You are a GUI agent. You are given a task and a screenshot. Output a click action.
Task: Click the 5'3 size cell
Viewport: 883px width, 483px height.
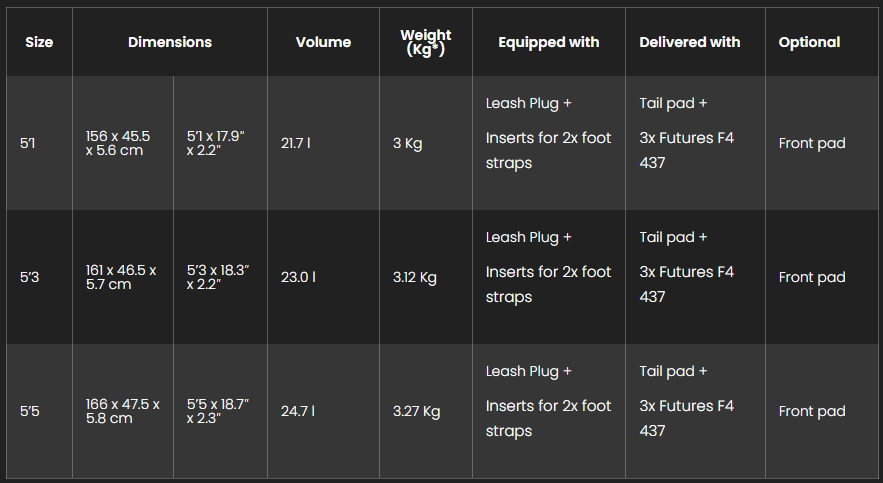[39, 277]
